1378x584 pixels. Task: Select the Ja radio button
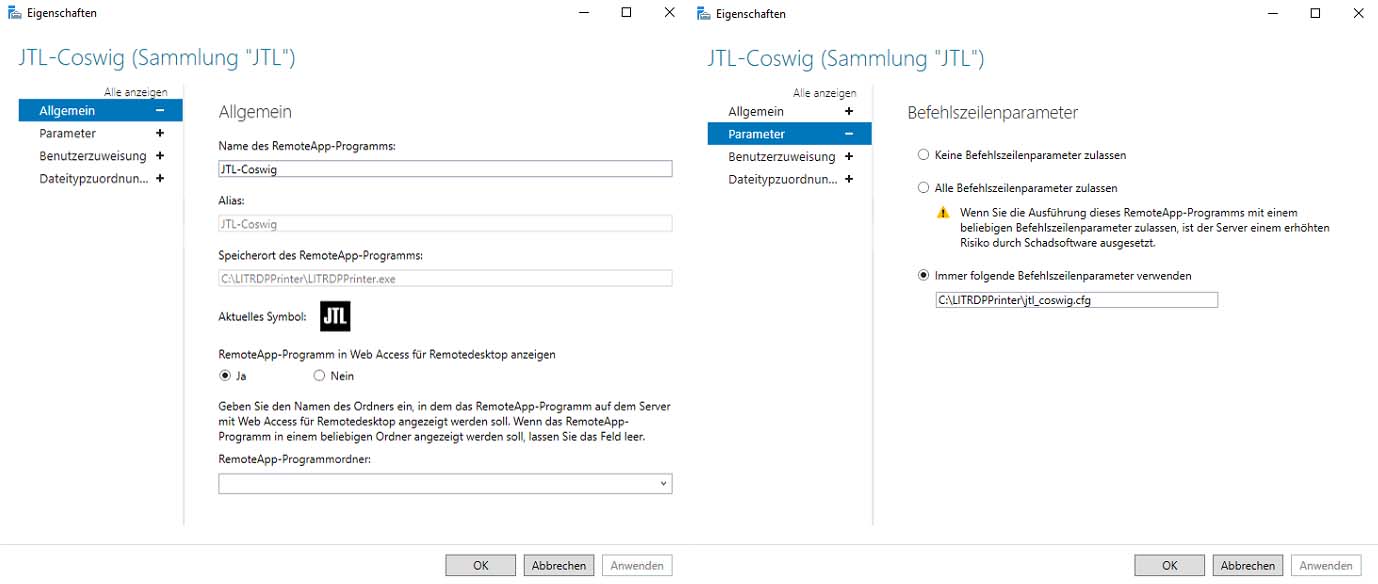click(x=225, y=376)
